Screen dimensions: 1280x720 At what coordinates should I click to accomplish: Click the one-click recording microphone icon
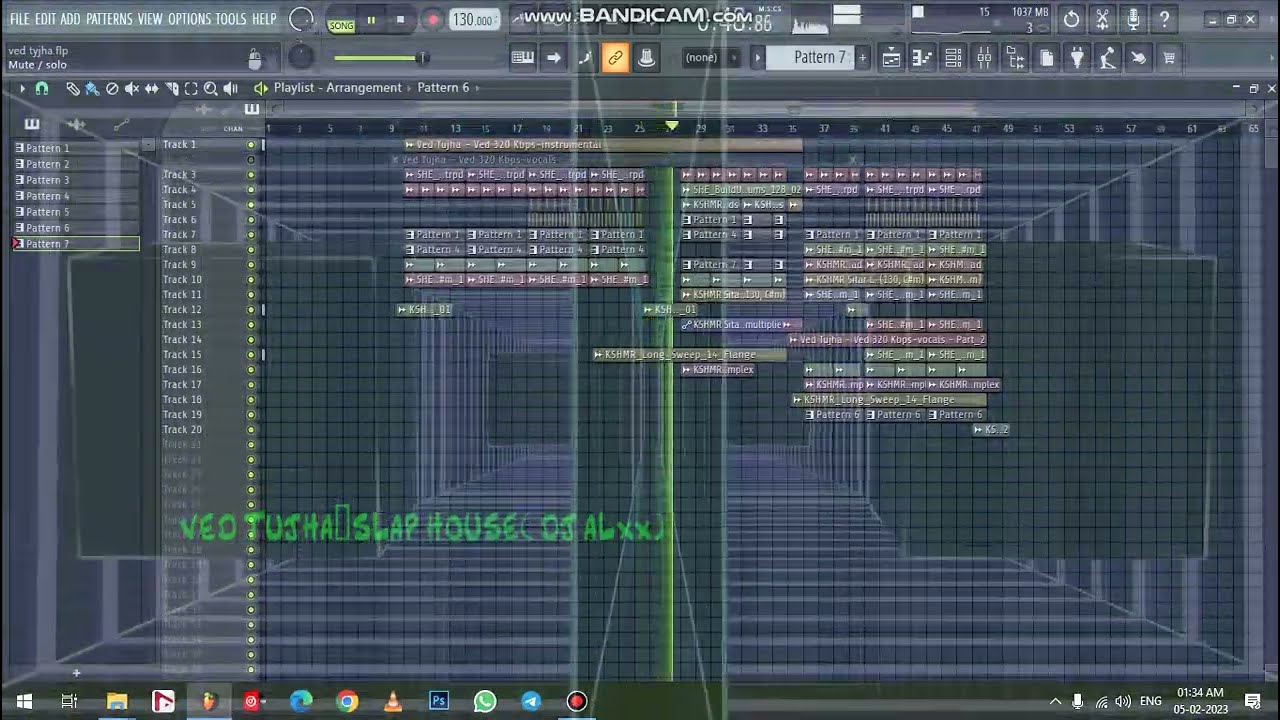(1133, 19)
